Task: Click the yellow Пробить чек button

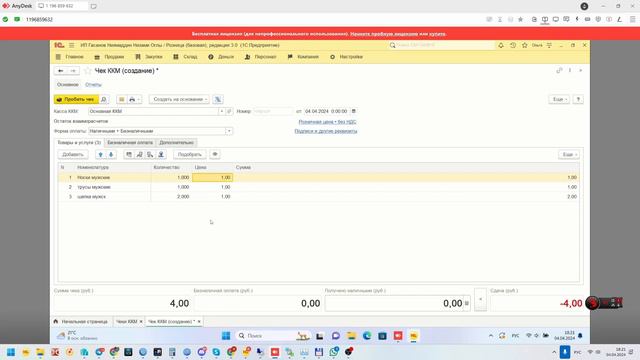Action: coord(76,99)
